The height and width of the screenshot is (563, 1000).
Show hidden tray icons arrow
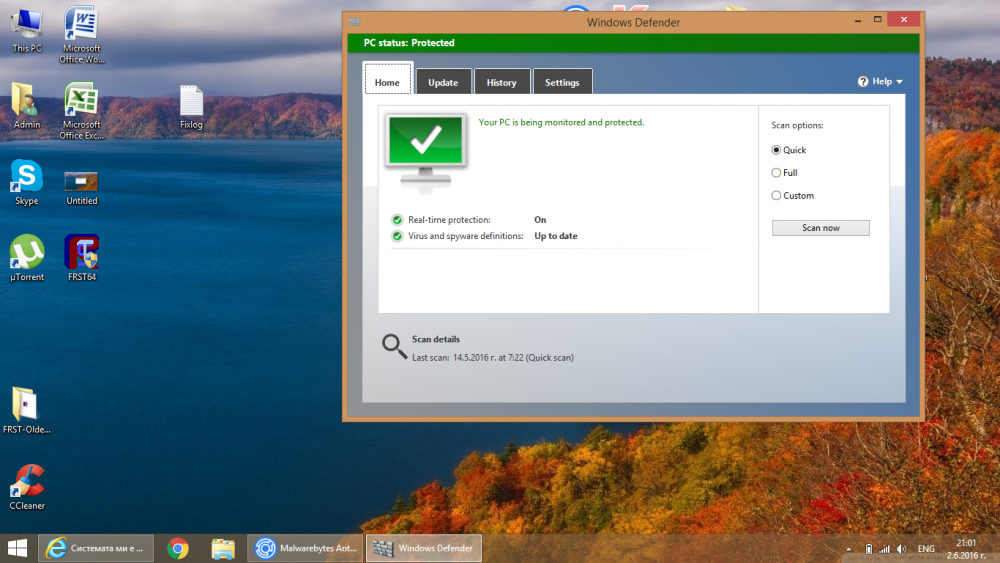(x=849, y=549)
